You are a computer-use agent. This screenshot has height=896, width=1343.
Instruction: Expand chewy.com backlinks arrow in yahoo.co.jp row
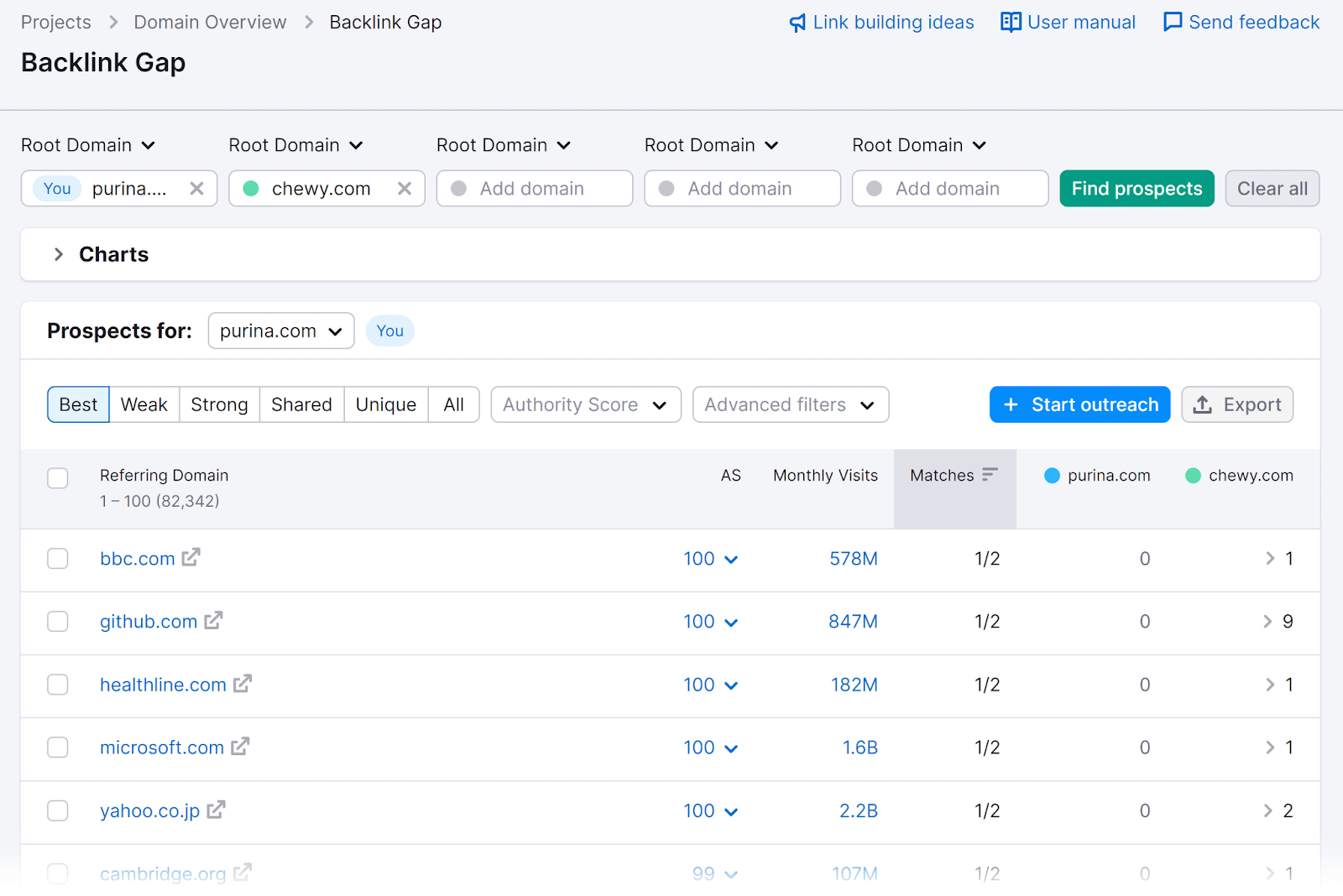point(1267,810)
